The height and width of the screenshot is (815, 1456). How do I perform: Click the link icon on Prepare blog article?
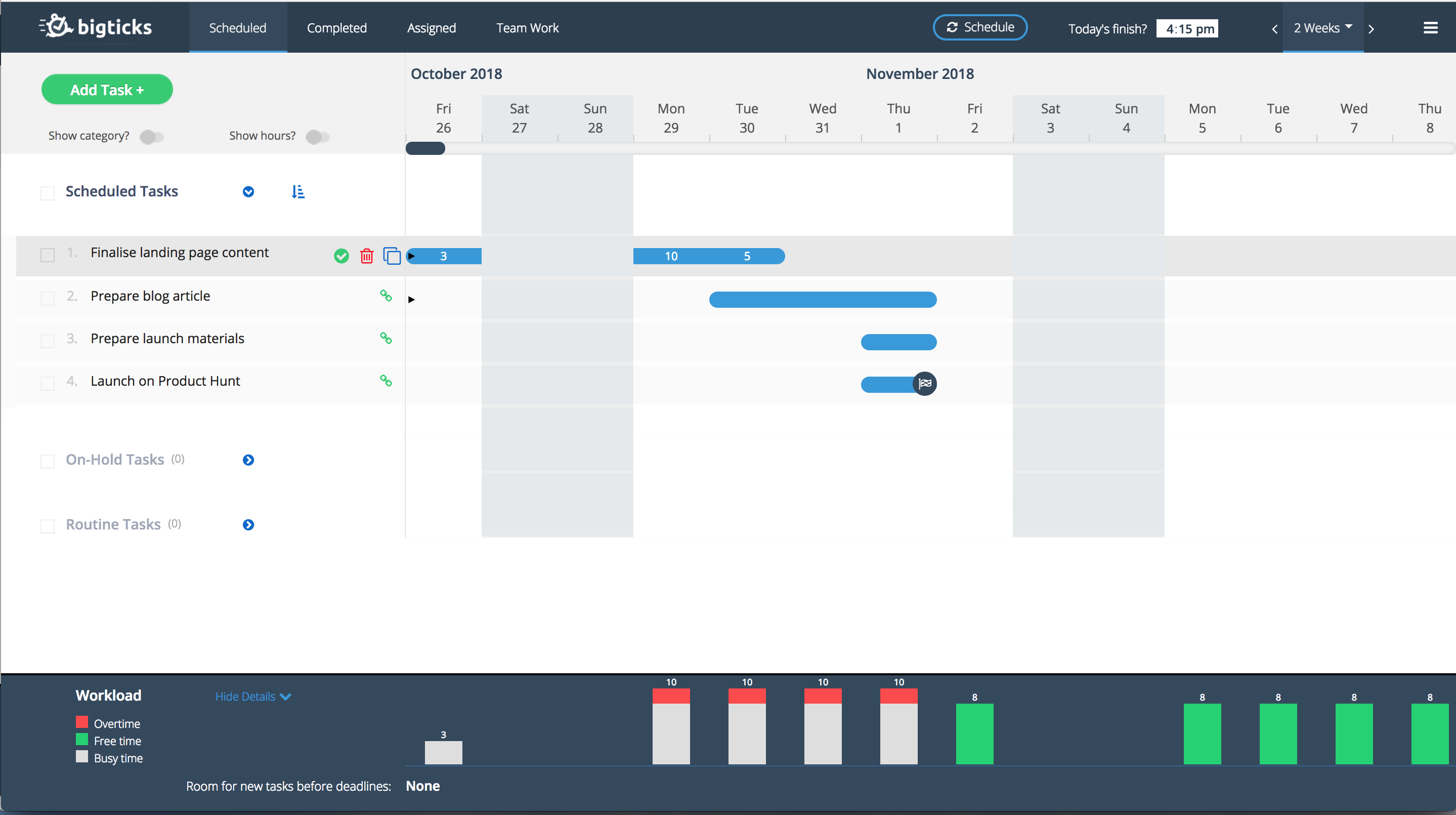[x=386, y=296]
